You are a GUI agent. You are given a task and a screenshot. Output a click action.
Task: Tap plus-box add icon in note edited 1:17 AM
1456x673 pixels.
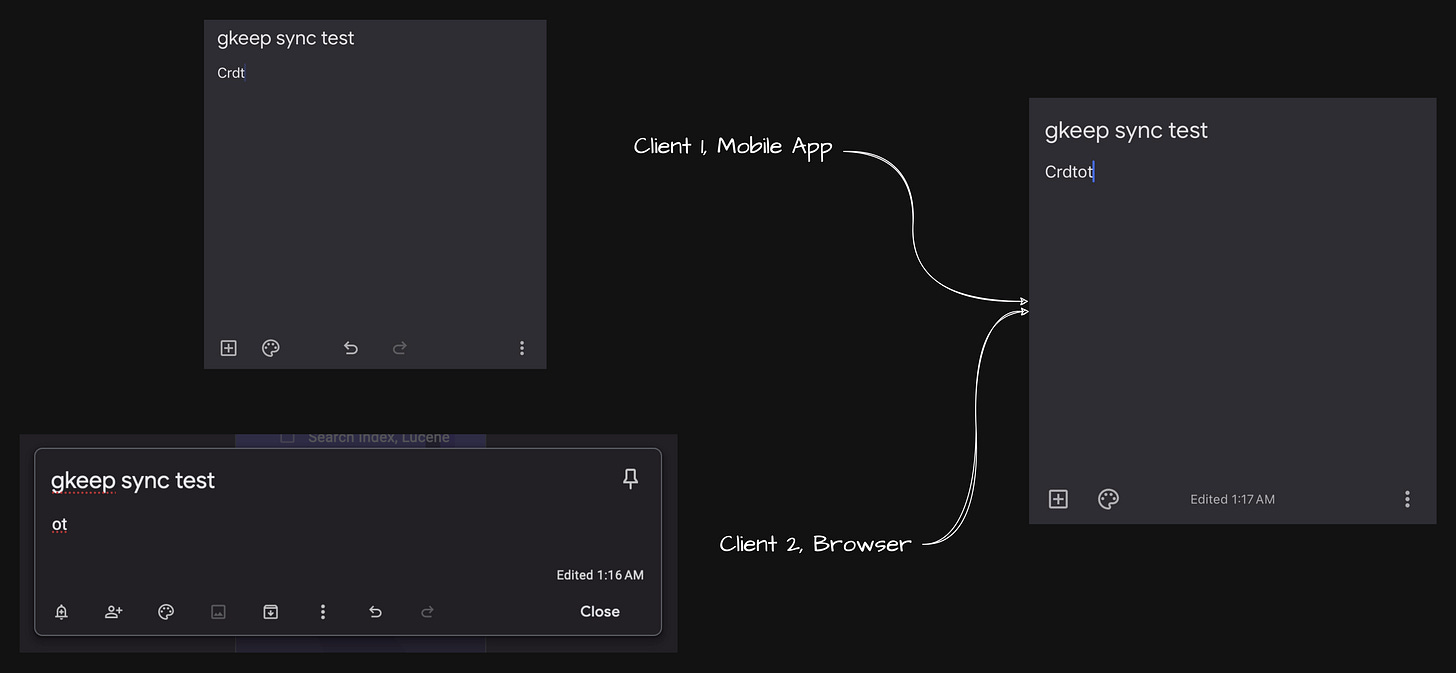pos(1058,499)
